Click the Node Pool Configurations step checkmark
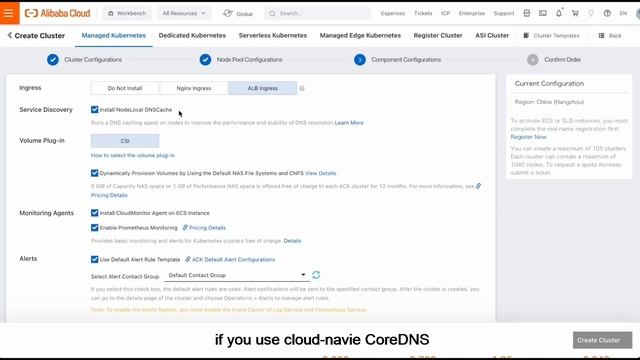Image resolution: width=640 pixels, height=360 pixels. coord(205,60)
